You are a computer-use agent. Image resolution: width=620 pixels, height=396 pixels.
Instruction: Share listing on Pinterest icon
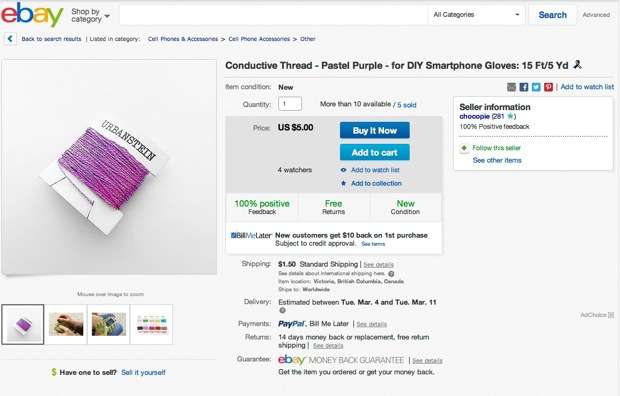coord(548,87)
